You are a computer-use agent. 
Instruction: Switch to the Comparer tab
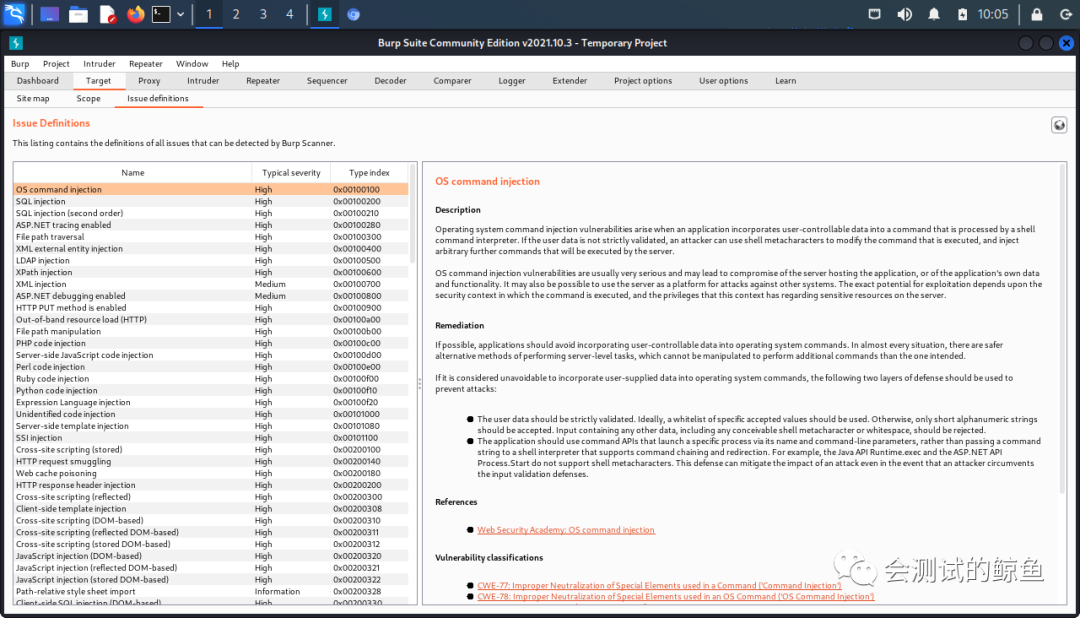(x=452, y=81)
